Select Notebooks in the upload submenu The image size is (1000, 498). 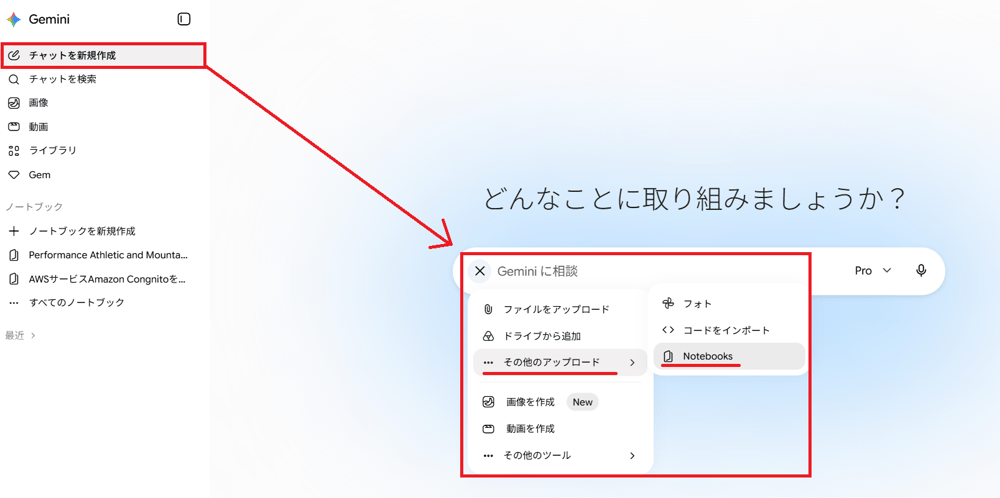[729, 356]
